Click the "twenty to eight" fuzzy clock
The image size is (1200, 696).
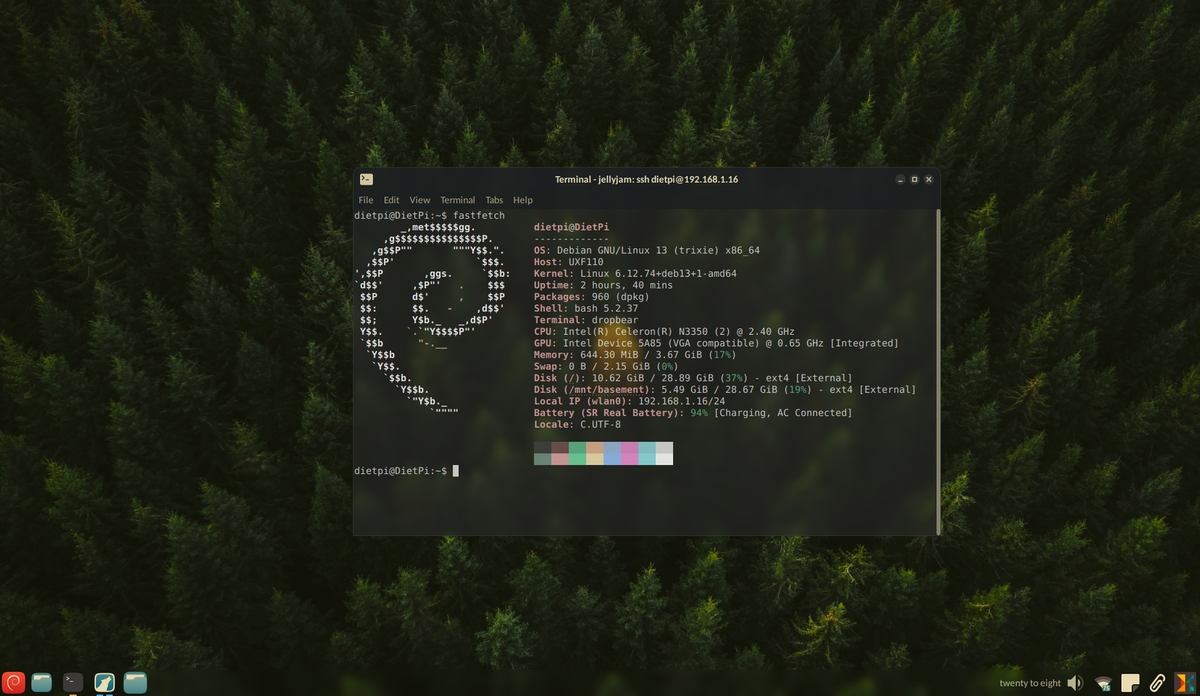click(1030, 683)
